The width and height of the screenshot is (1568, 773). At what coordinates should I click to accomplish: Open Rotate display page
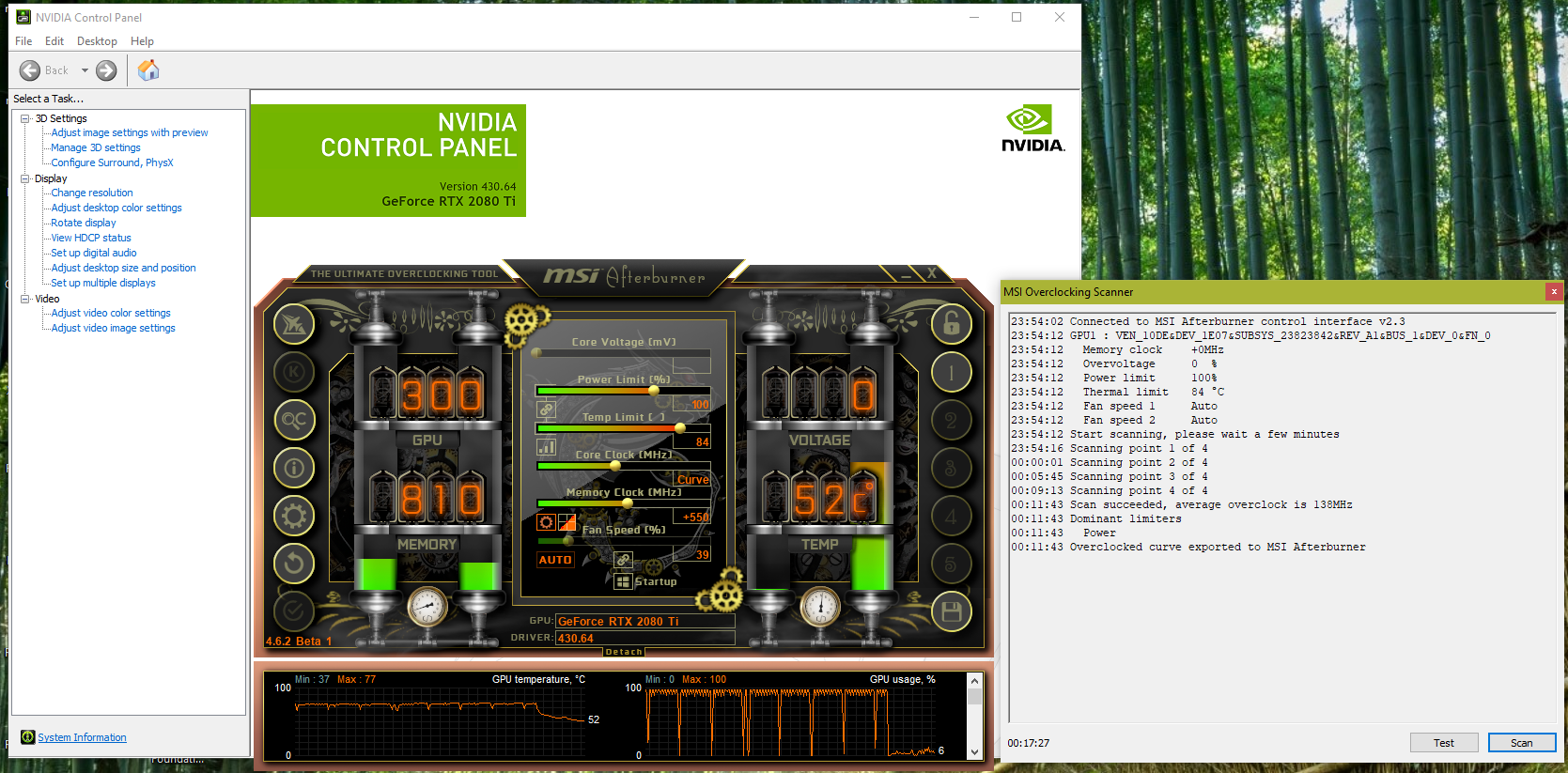click(84, 223)
